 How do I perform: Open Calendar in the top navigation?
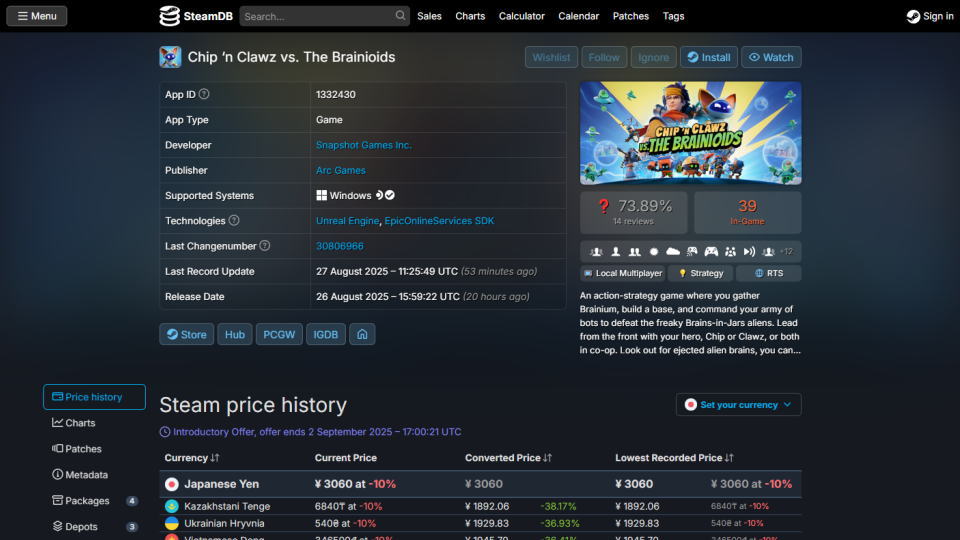[579, 16]
